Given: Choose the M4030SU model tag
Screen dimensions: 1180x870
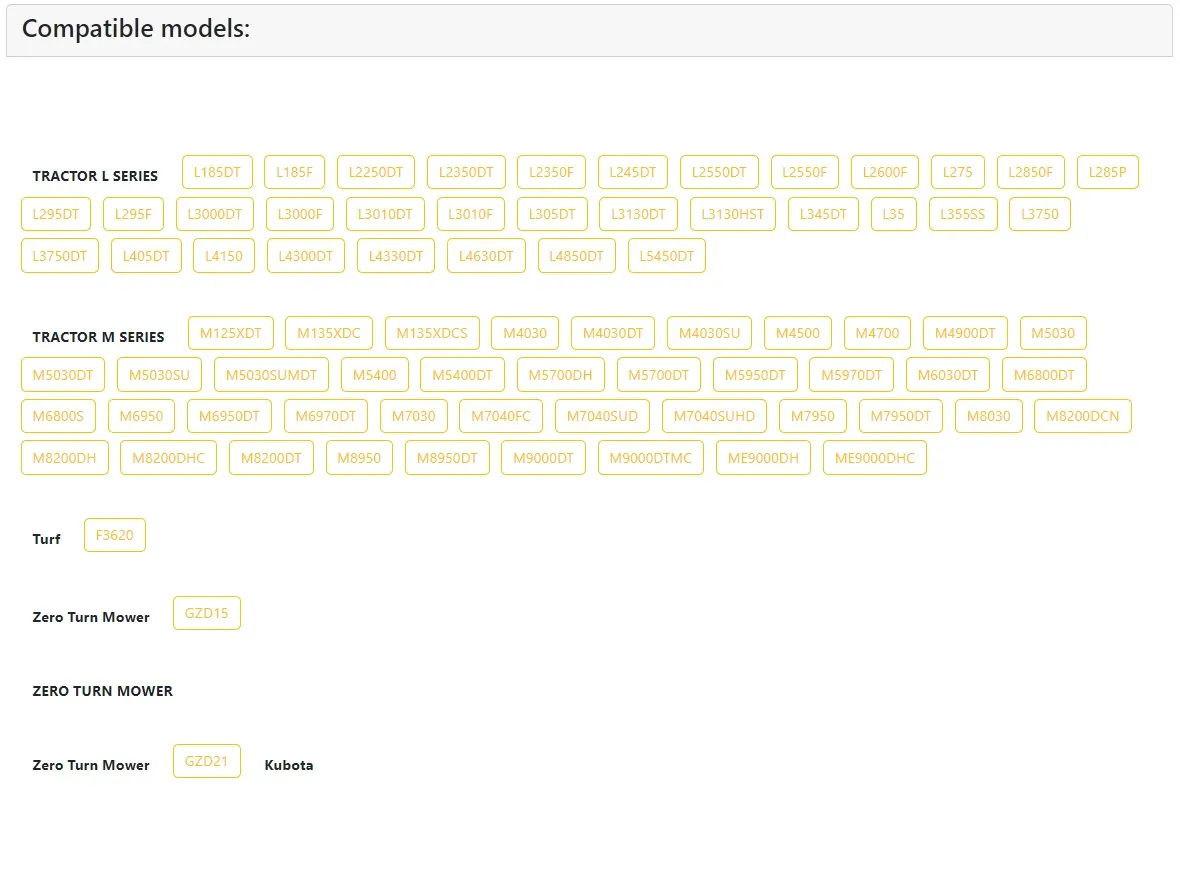Looking at the screenshot, I should [709, 333].
